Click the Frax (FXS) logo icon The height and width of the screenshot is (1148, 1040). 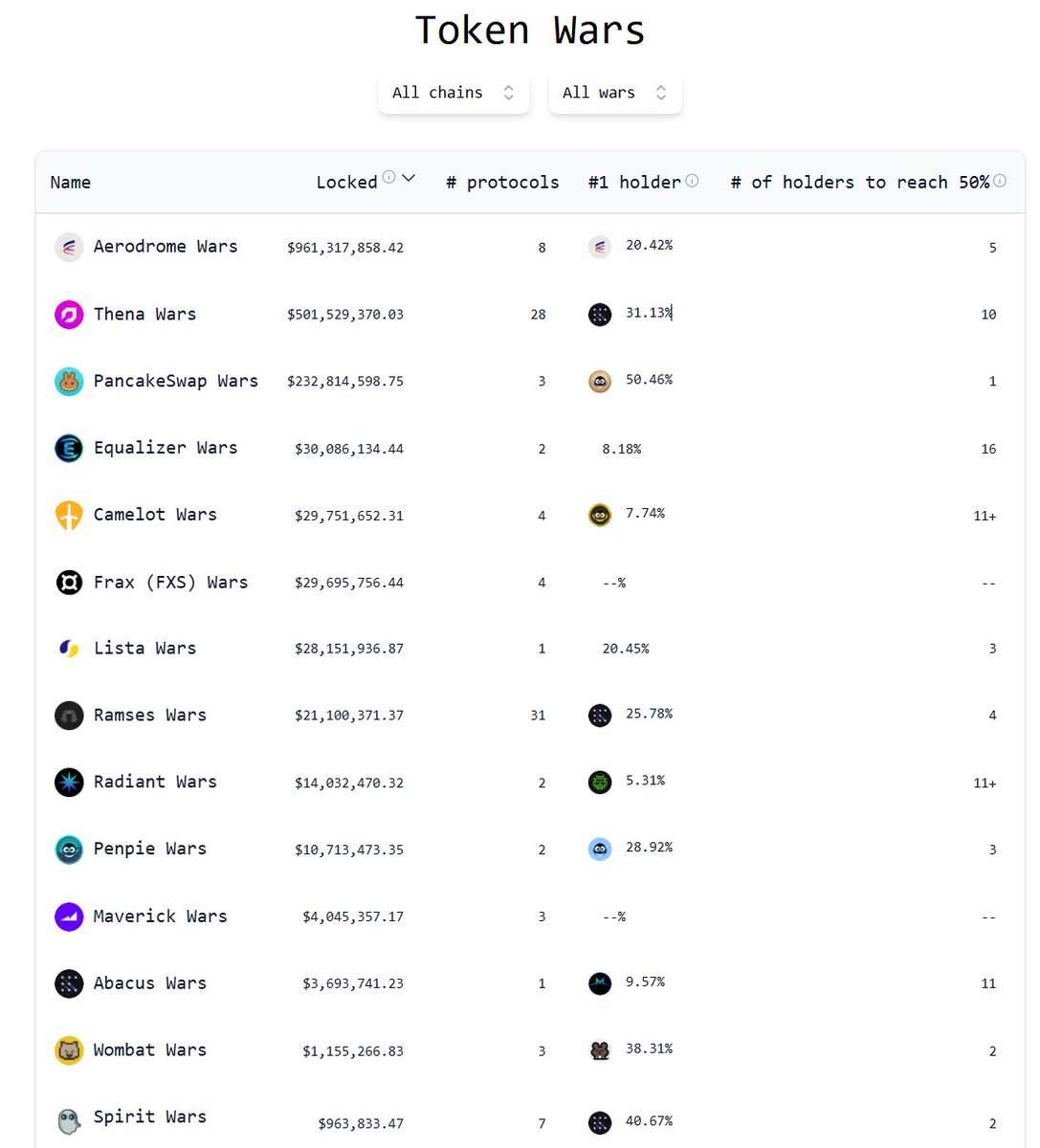click(68, 582)
